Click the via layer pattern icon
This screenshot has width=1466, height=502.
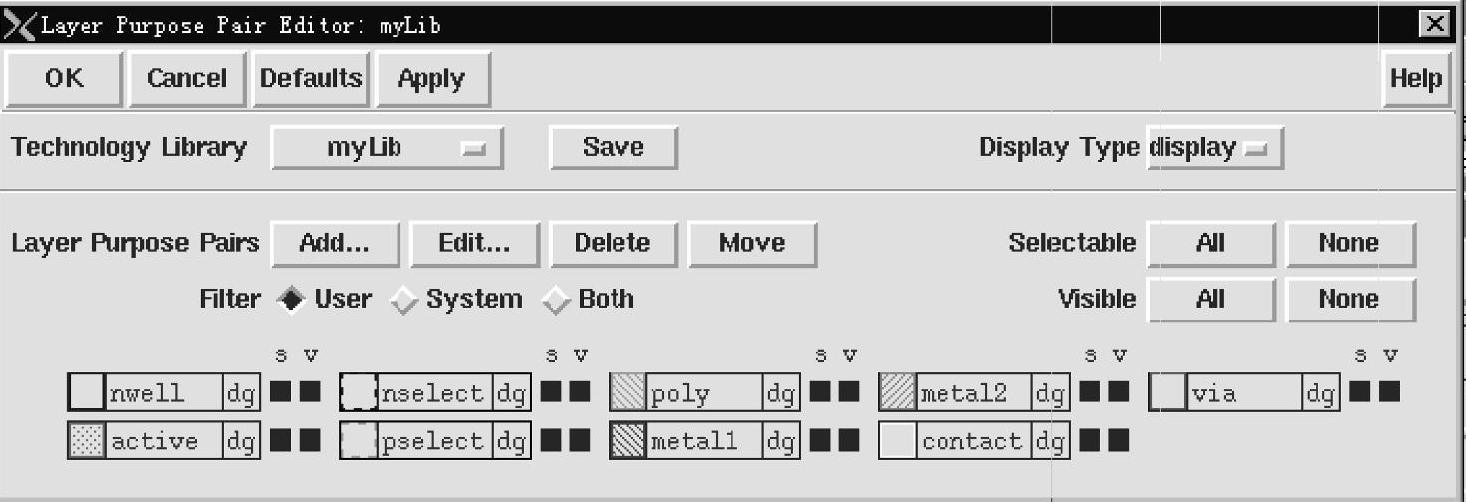tap(1168, 393)
